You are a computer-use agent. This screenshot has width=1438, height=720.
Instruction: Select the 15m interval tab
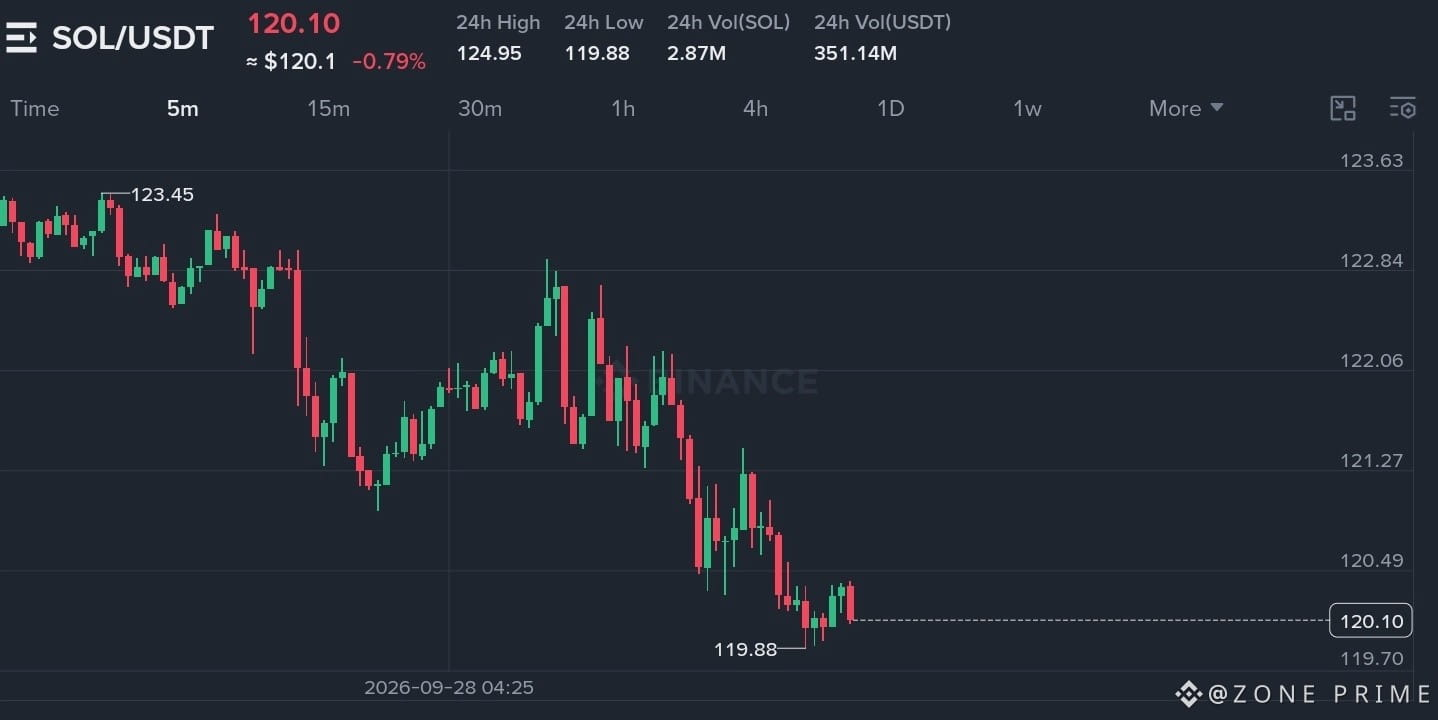(329, 108)
